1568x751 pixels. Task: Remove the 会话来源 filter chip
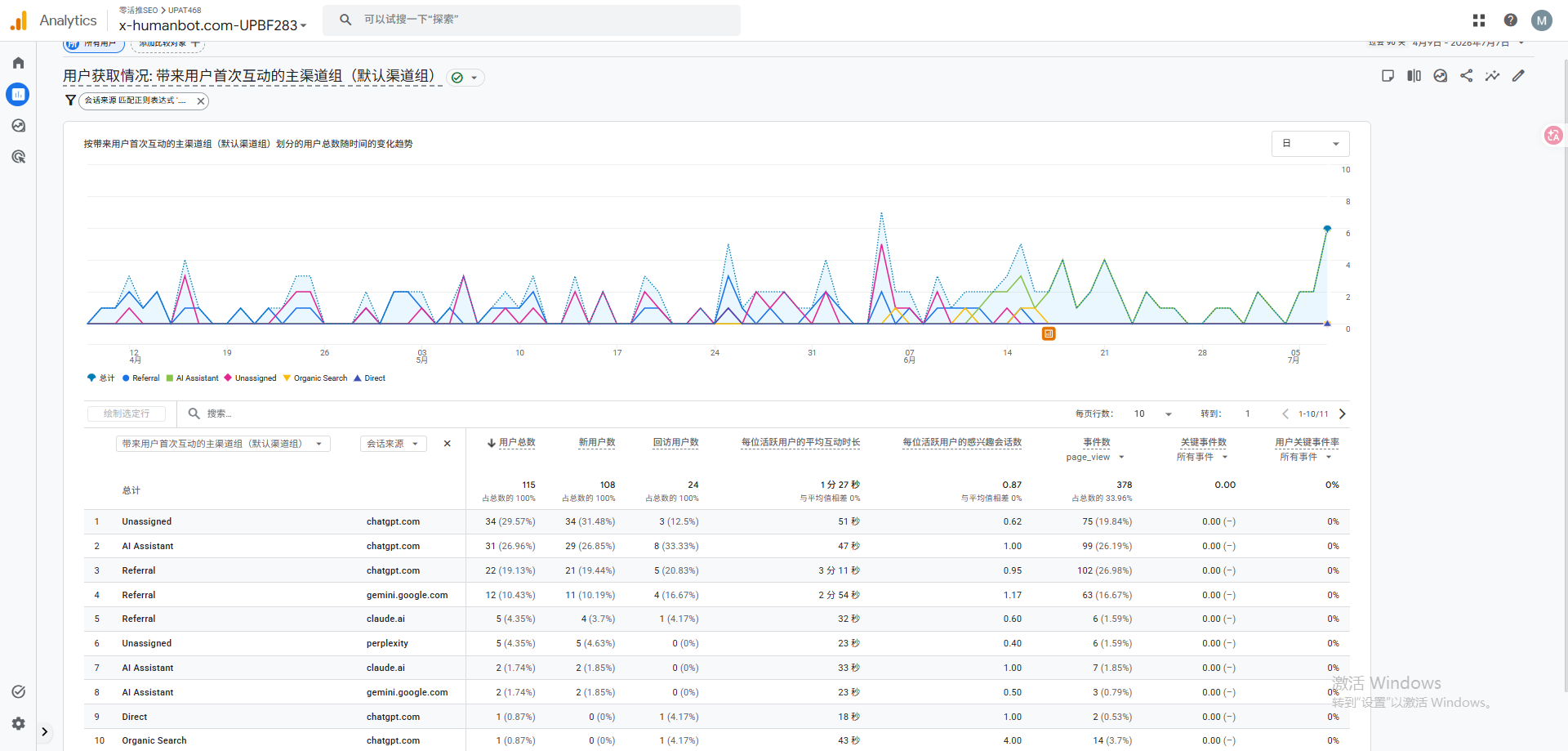tap(201, 101)
